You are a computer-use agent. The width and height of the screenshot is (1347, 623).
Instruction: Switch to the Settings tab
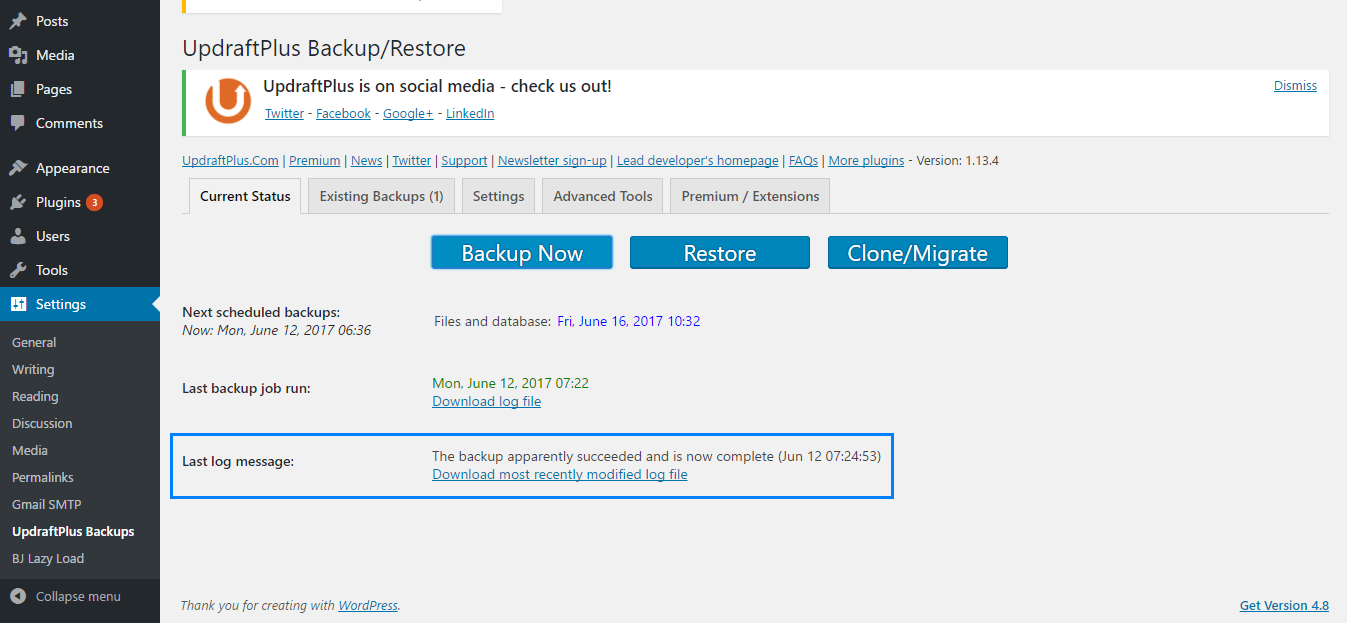tap(498, 196)
